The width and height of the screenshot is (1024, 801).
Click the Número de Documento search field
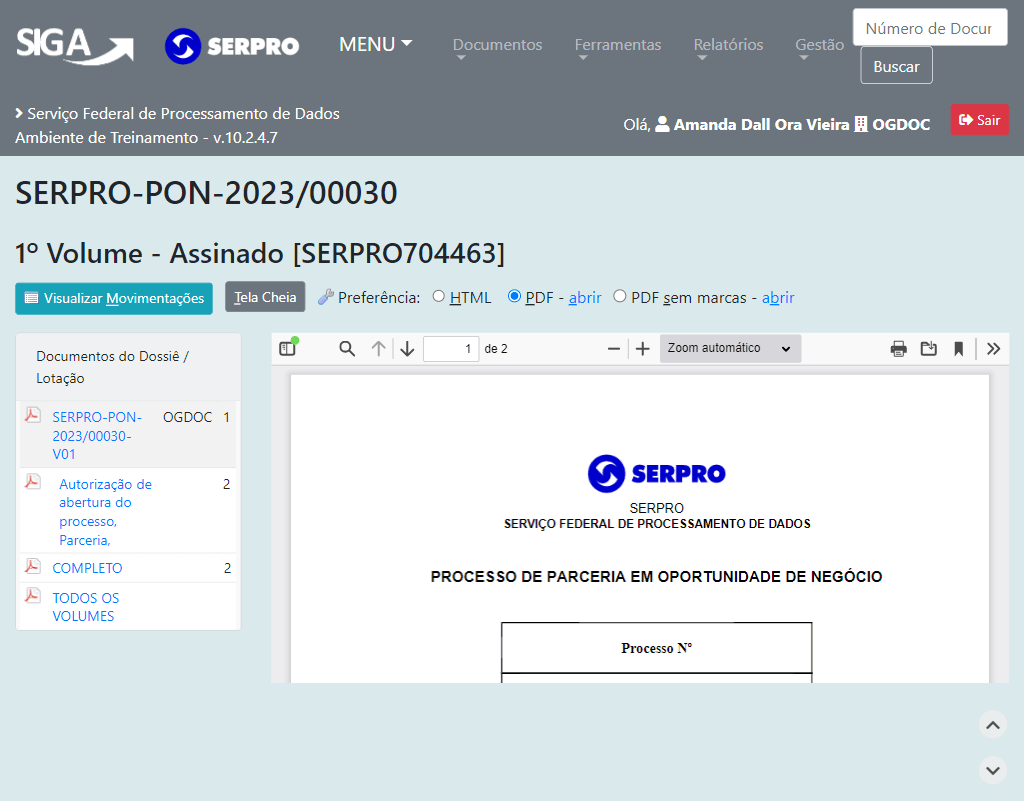tap(930, 27)
